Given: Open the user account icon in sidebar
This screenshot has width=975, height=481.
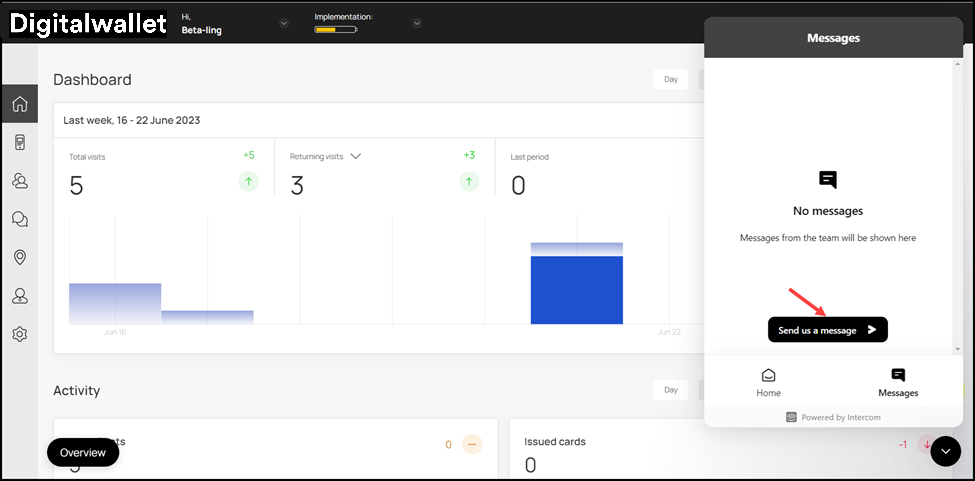Looking at the screenshot, I should [19, 296].
